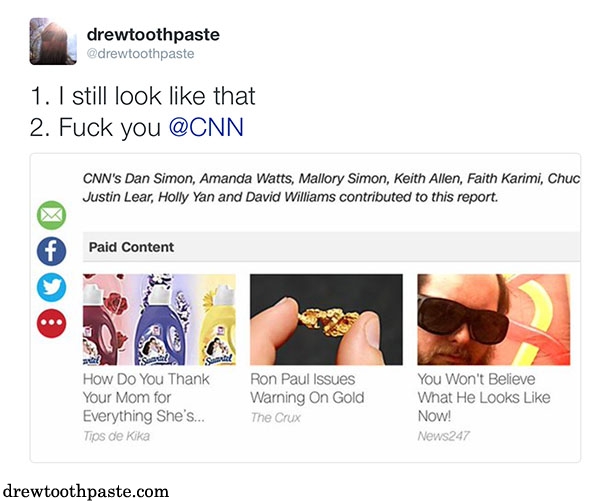Open the sunglasses man ad image
The image size is (600, 502).
pos(494,319)
